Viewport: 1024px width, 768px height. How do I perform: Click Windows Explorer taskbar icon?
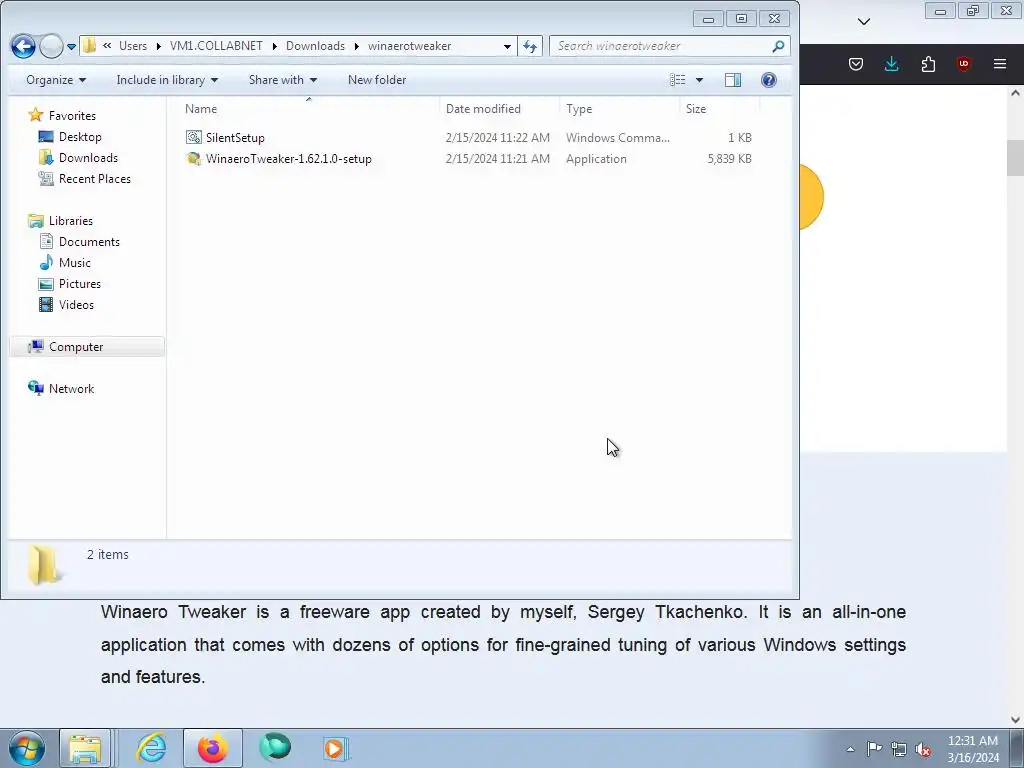pyautogui.click(x=85, y=748)
